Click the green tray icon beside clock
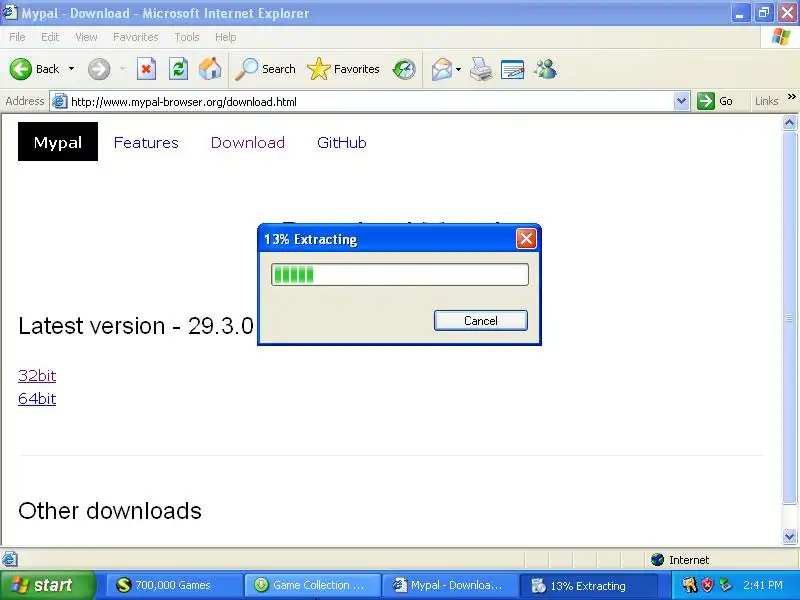The image size is (800, 600). tap(725, 585)
